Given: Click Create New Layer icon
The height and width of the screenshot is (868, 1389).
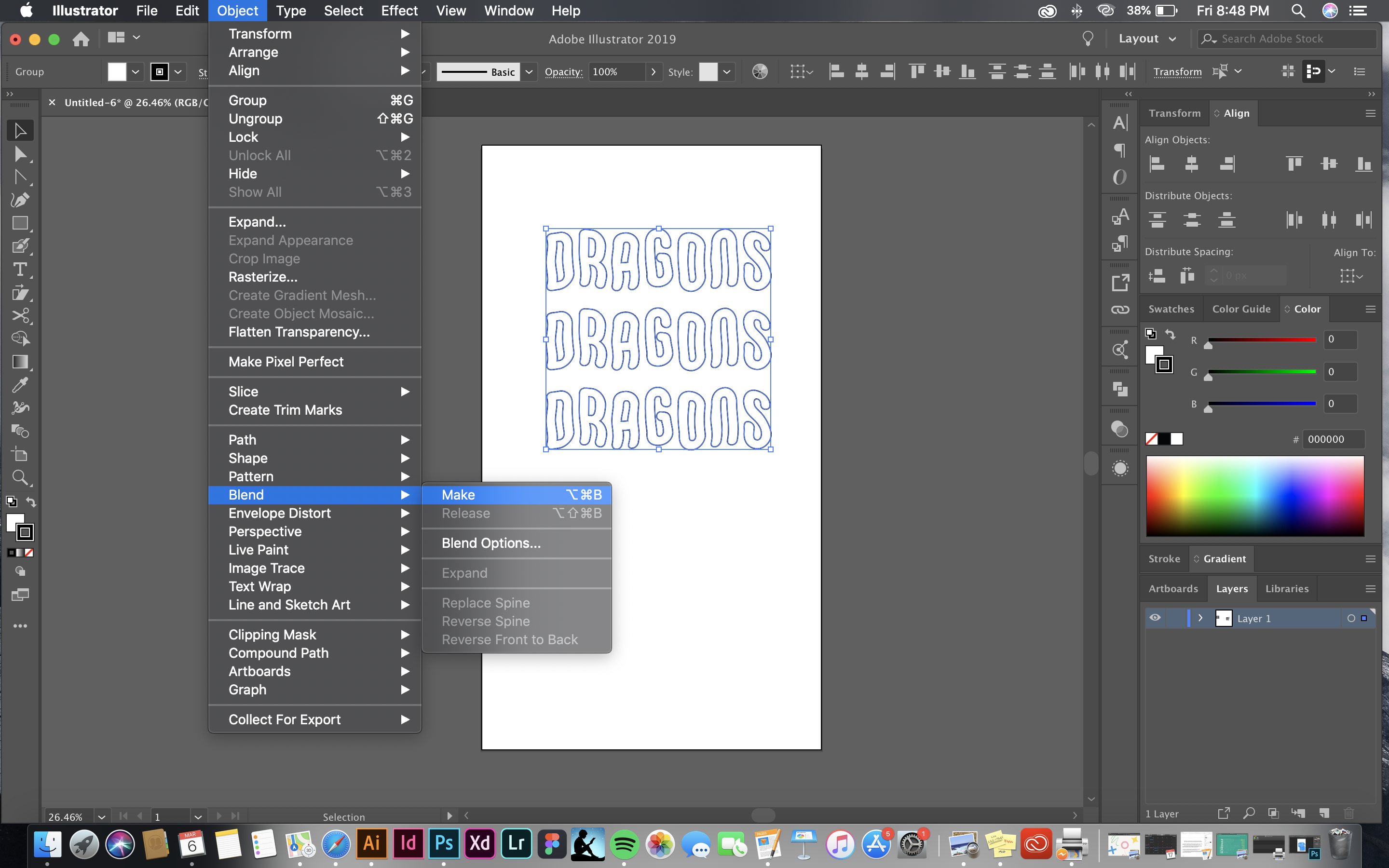Looking at the screenshot, I should [x=1324, y=813].
